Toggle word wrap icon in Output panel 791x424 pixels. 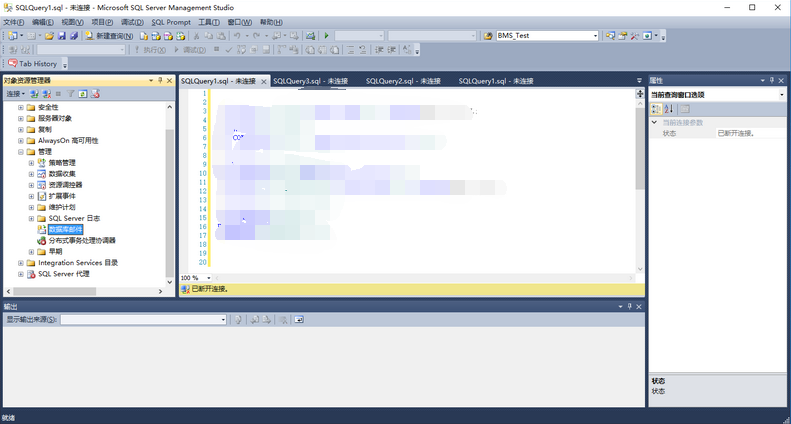point(299,320)
